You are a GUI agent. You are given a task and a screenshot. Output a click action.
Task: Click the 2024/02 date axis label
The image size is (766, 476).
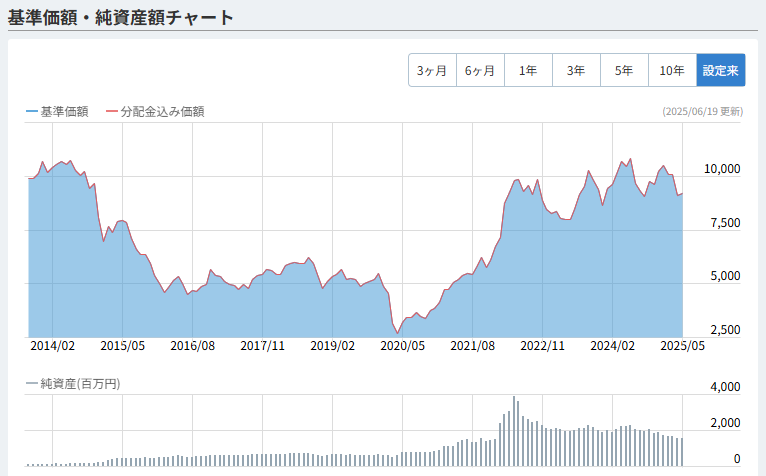click(x=613, y=346)
